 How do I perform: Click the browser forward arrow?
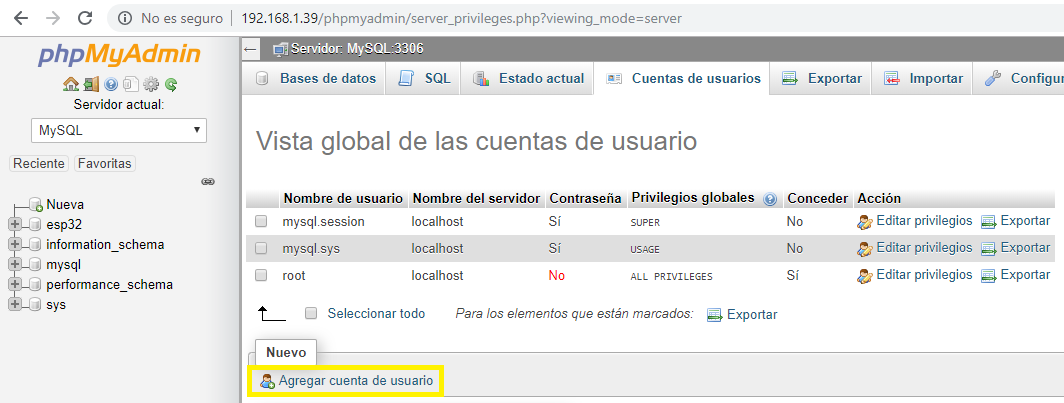52,18
